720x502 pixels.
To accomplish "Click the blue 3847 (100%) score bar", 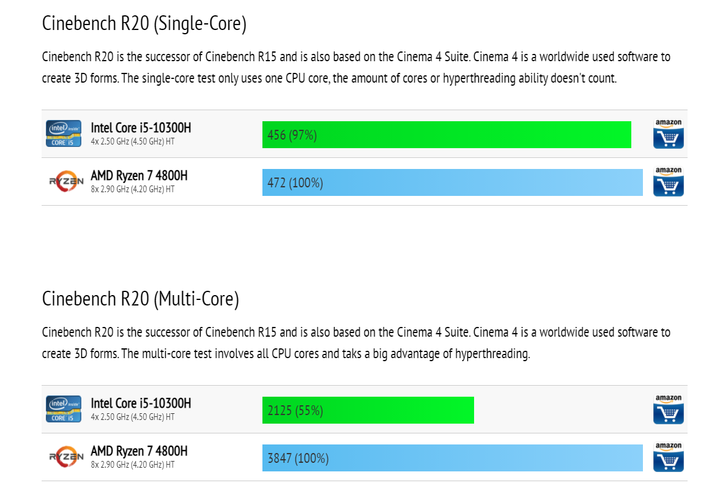I will tap(452, 458).
